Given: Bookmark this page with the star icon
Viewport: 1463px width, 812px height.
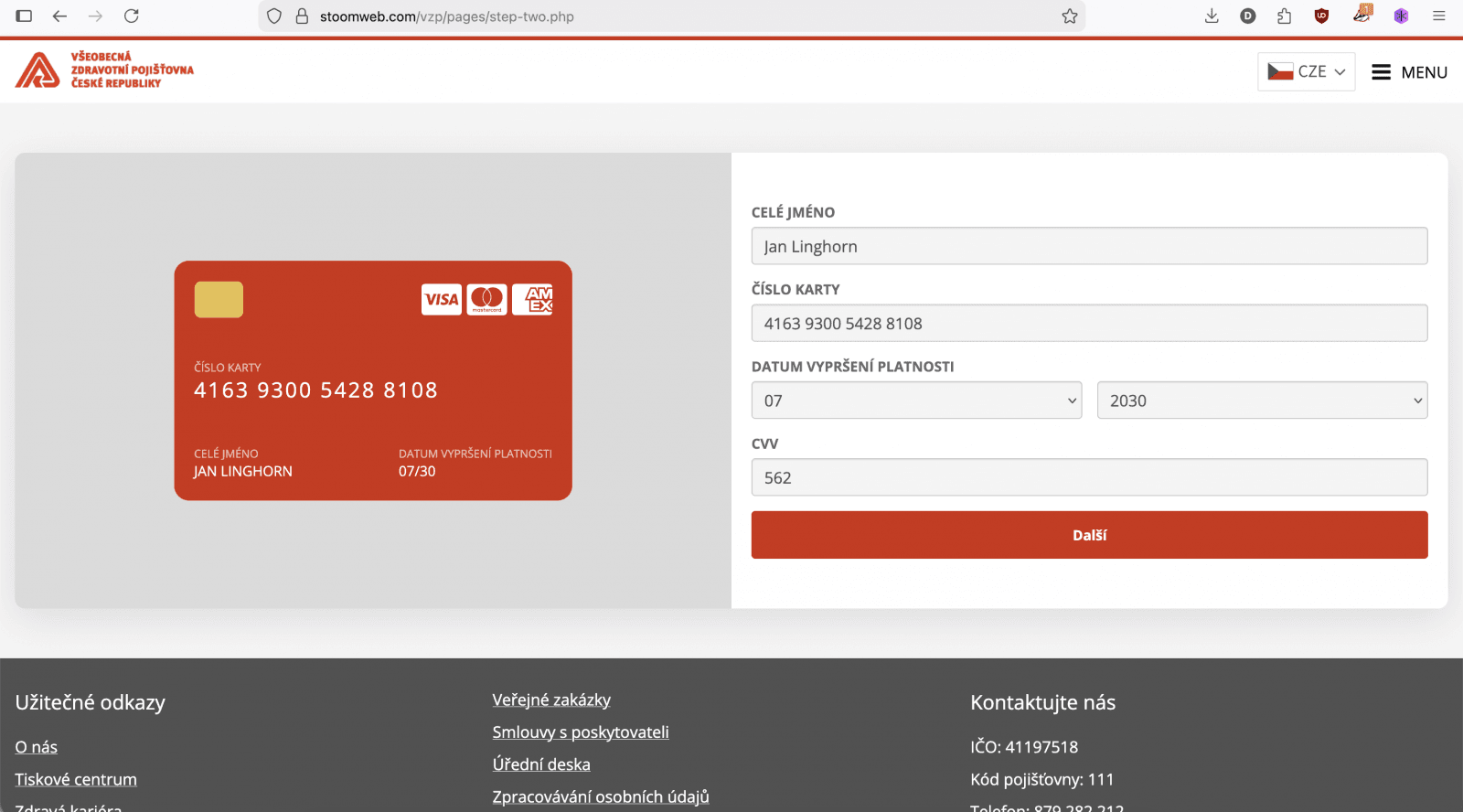Looking at the screenshot, I should tap(1070, 16).
